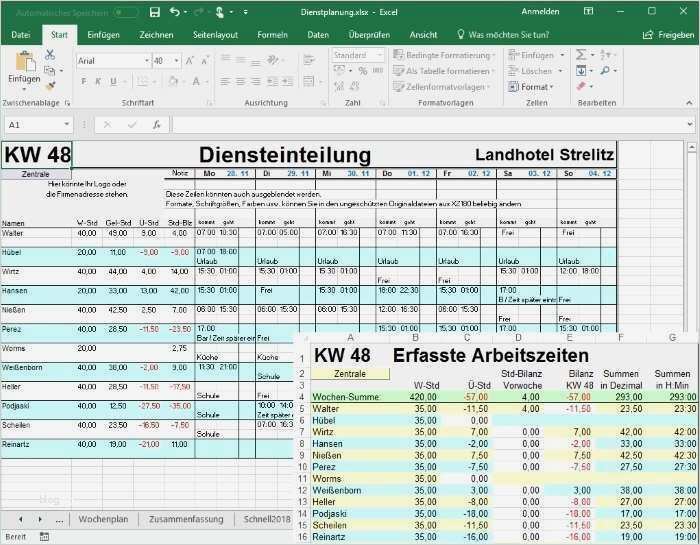The width and height of the screenshot is (700, 545).
Task: Expand the Name Box A1 dropdown
Action: tap(67, 125)
